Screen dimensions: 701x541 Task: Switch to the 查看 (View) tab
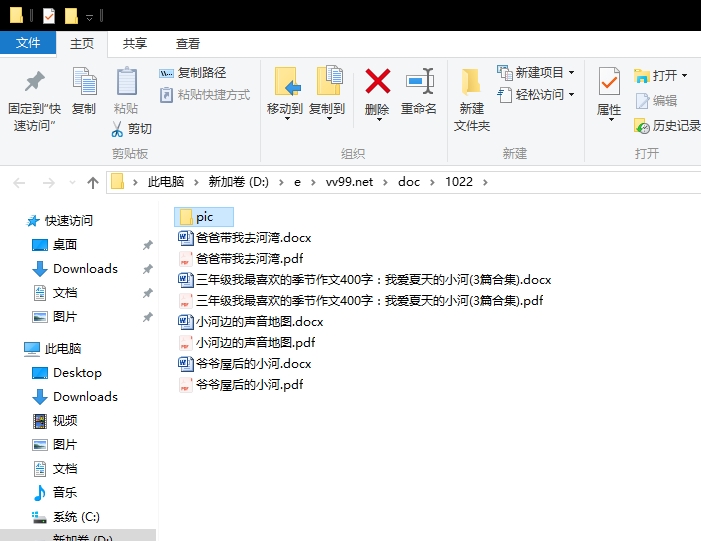187,43
